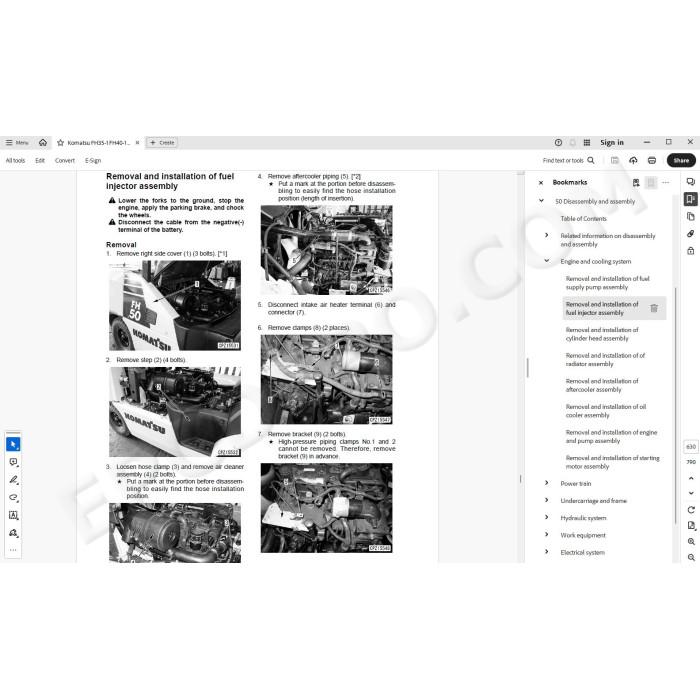This screenshot has width=700, height=700.
Task: Go to previous page with up arrow
Action: coord(691,478)
